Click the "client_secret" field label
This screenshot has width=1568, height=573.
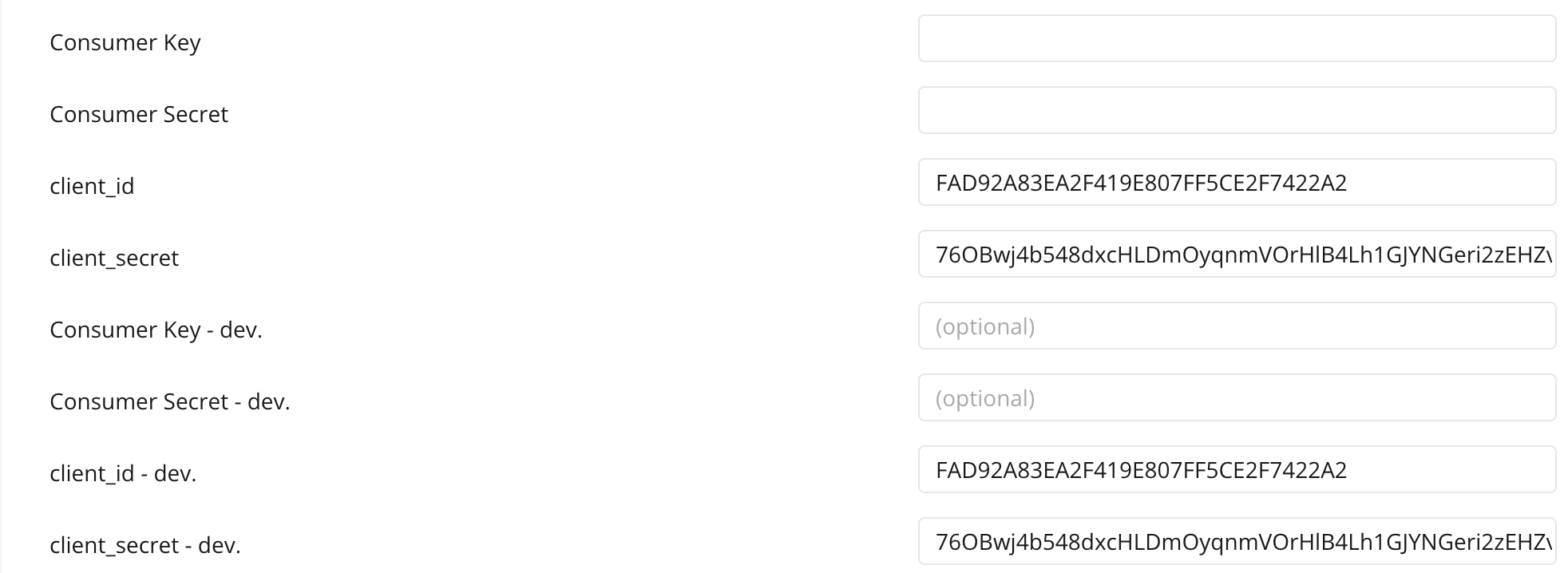coord(114,258)
